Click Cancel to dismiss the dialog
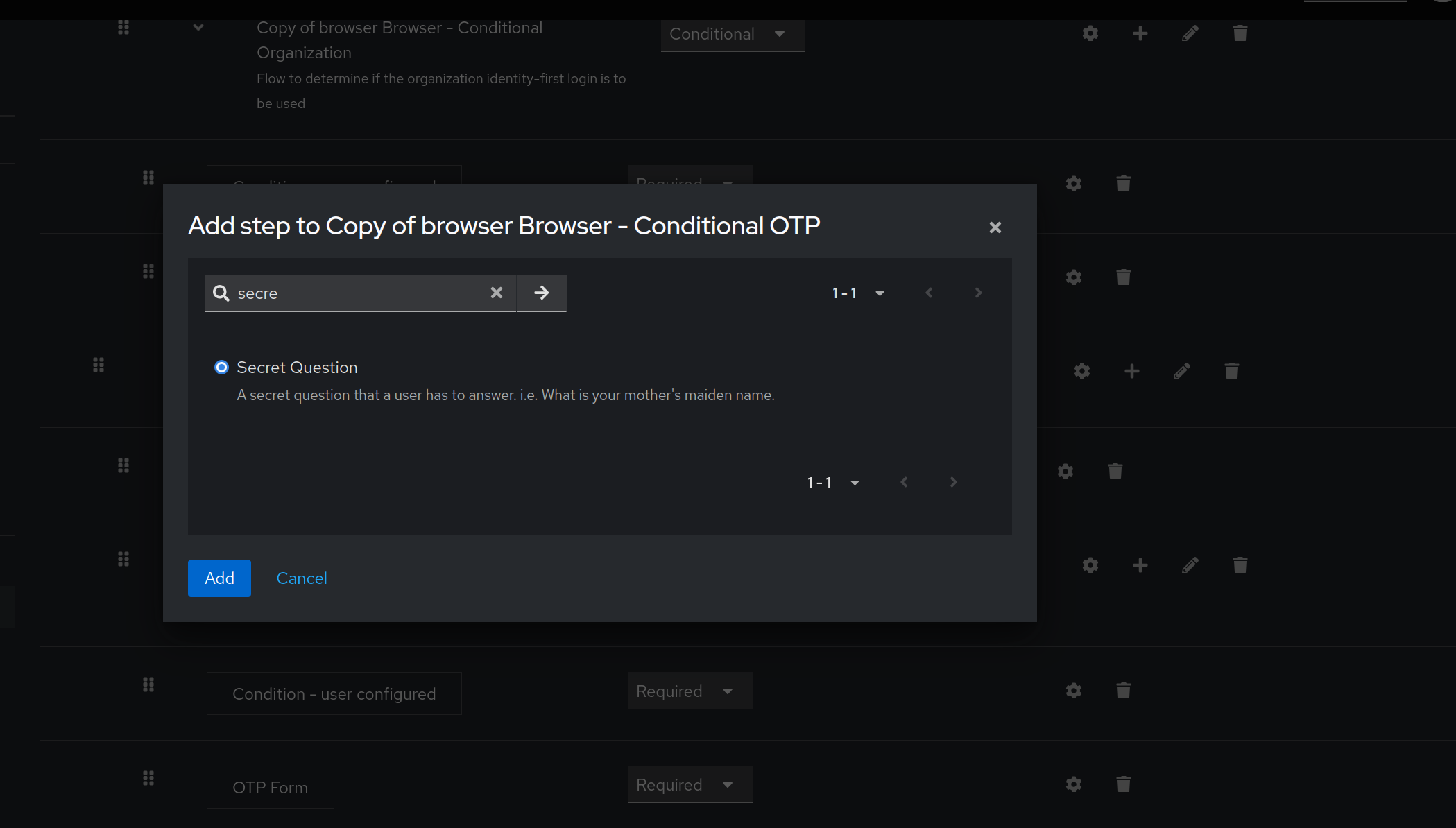Viewport: 1456px width, 828px height. coord(300,578)
